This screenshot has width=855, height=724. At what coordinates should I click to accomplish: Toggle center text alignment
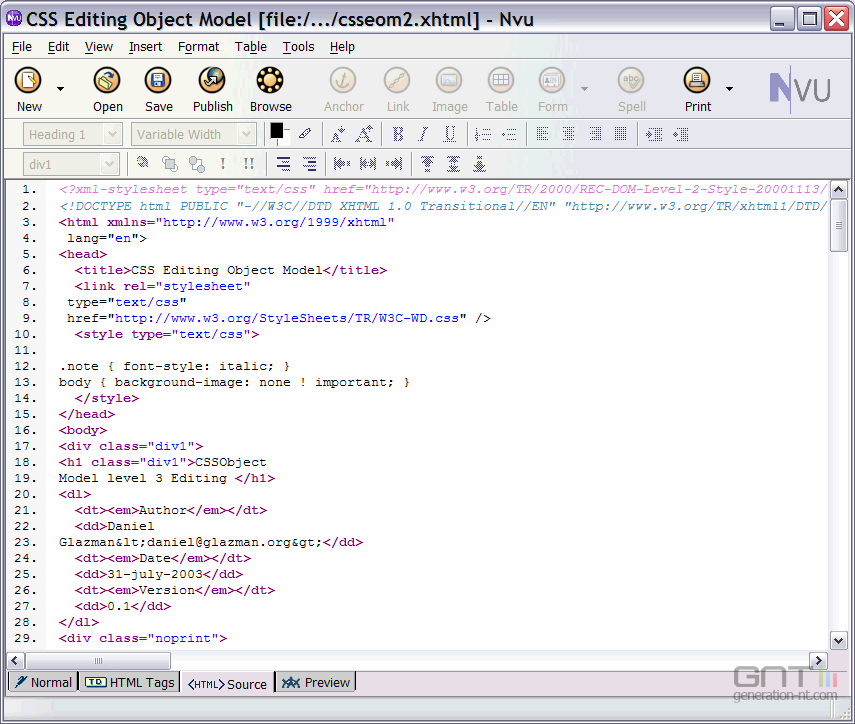[568, 134]
